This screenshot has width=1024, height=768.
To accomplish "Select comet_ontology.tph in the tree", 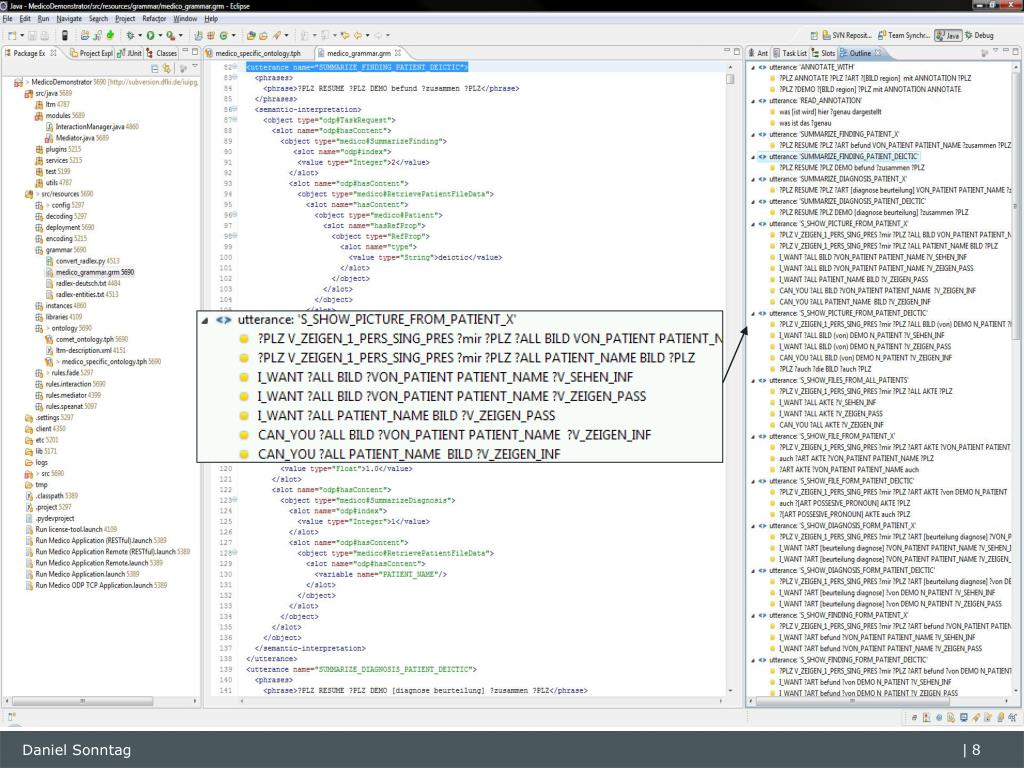I will coord(86,340).
